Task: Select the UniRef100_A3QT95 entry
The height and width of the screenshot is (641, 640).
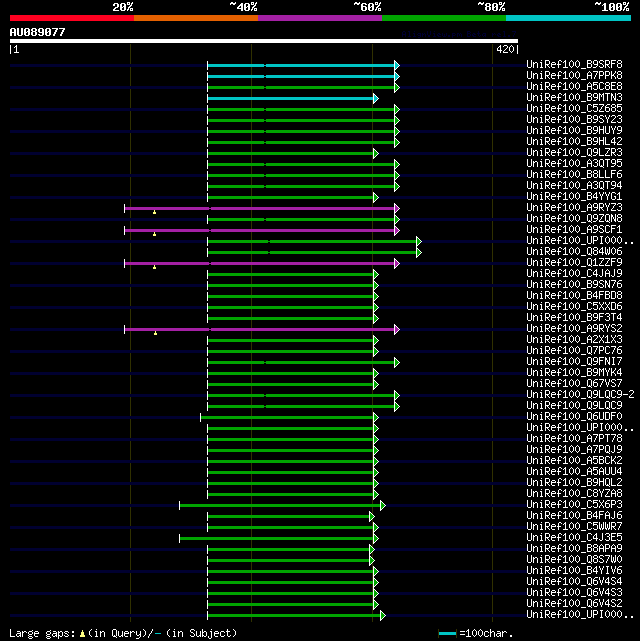Action: [x=574, y=164]
